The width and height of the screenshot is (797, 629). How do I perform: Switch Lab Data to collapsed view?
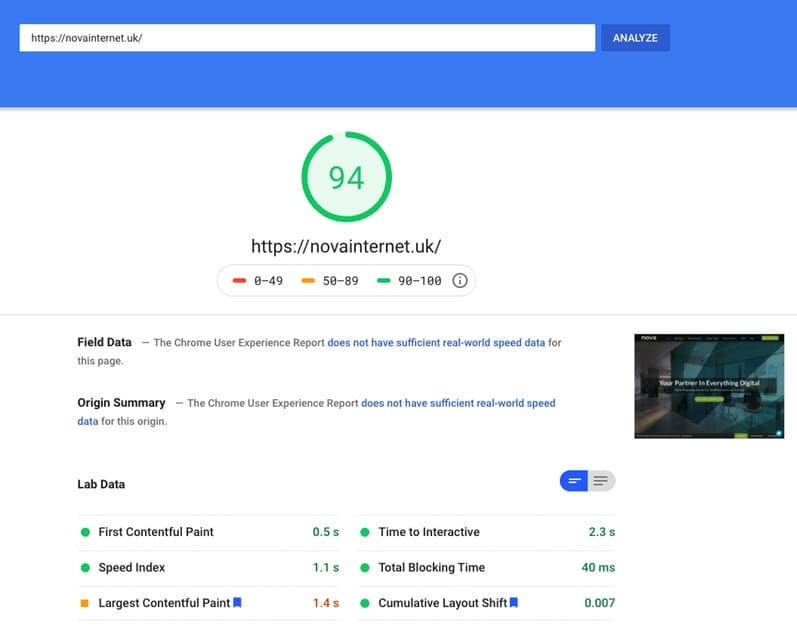574,481
